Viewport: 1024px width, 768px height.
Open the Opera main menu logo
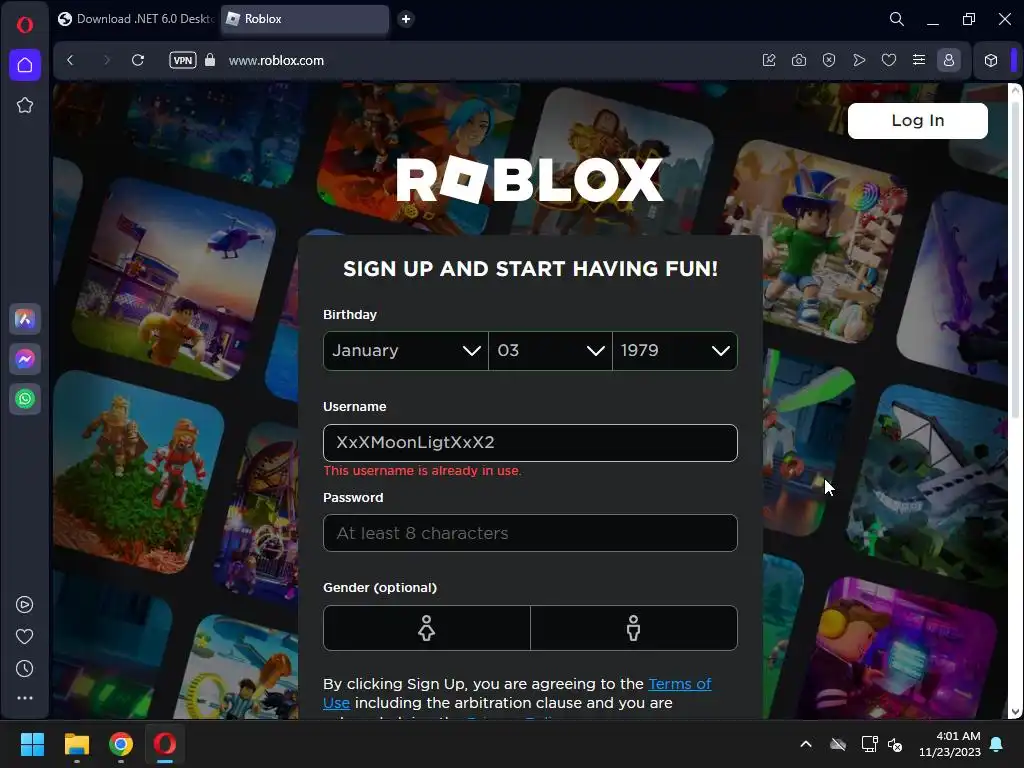point(25,25)
